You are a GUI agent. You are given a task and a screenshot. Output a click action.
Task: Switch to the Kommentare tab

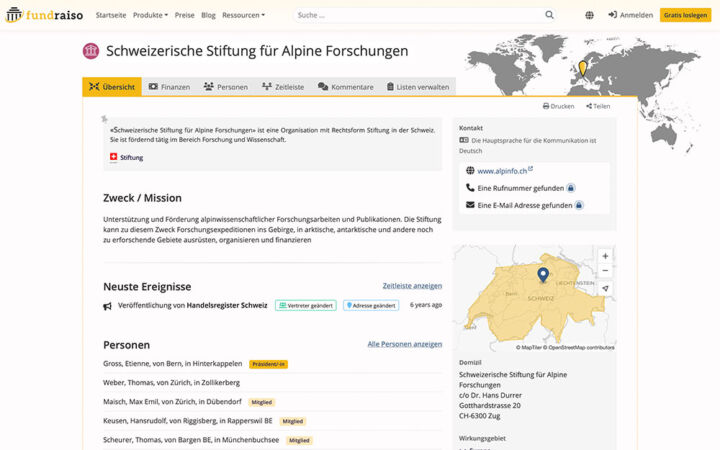click(x=346, y=87)
